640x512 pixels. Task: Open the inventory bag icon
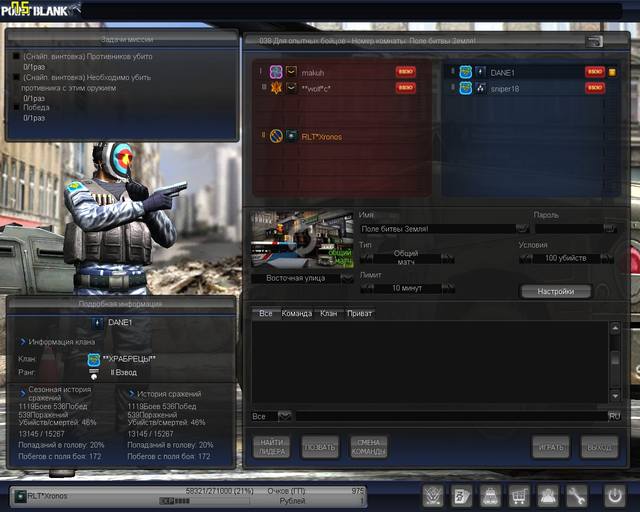click(490, 496)
